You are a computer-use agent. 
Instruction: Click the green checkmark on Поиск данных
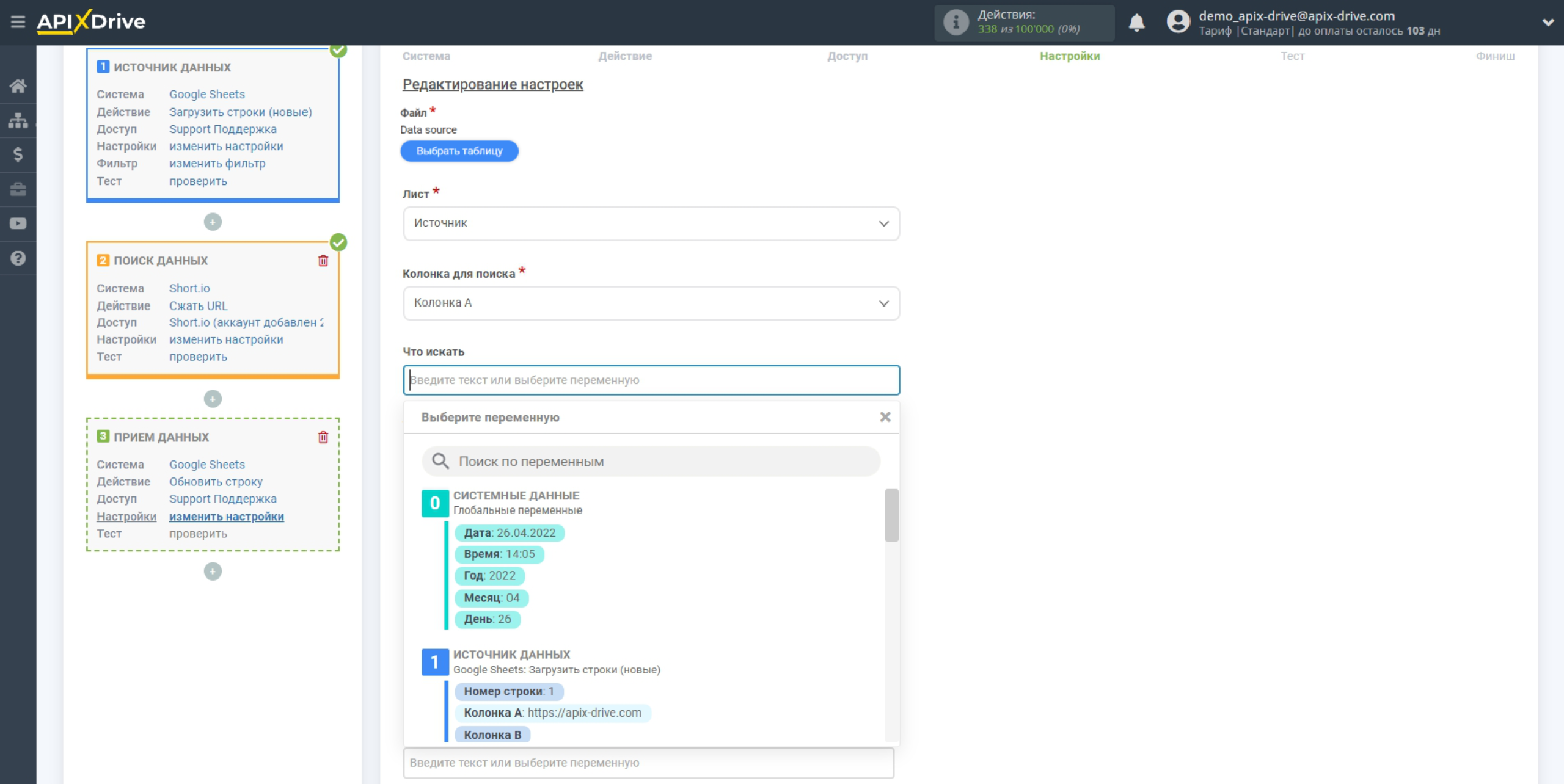coord(338,242)
